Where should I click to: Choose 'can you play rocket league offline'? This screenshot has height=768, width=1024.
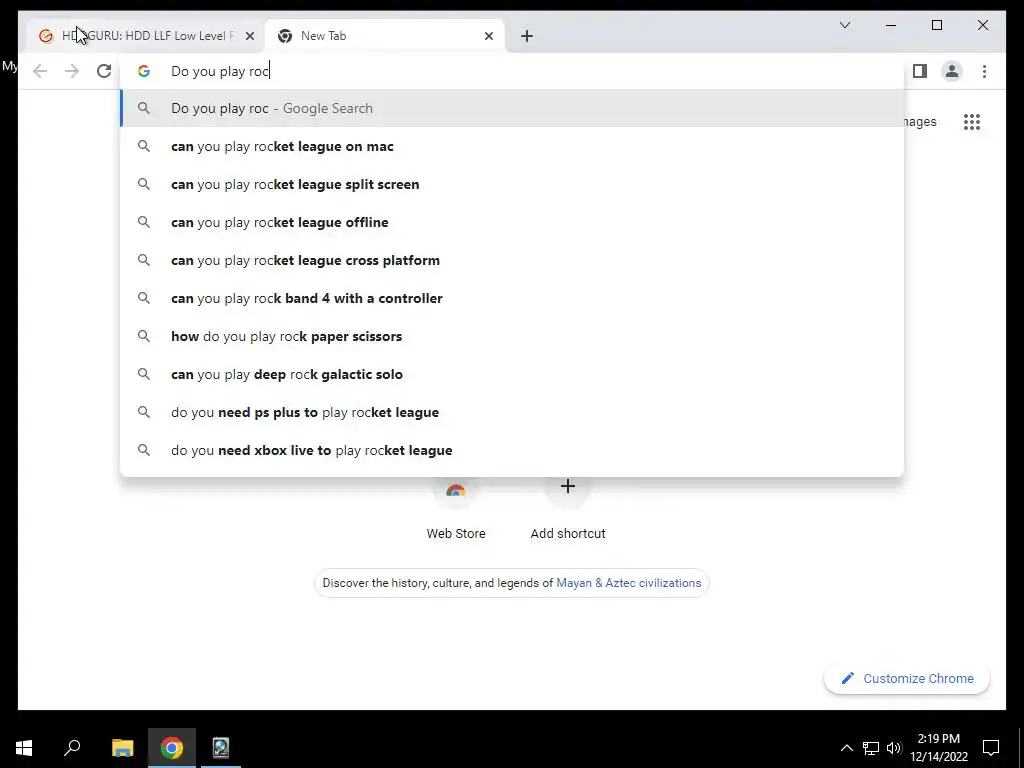(x=512, y=222)
